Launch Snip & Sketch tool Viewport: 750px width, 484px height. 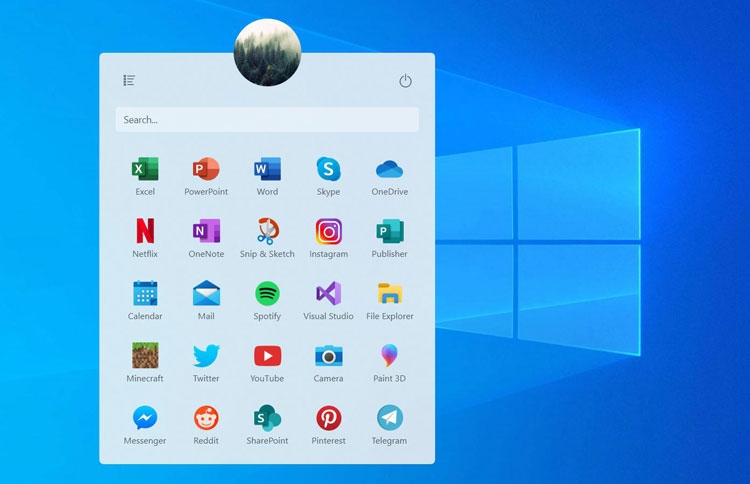[267, 232]
